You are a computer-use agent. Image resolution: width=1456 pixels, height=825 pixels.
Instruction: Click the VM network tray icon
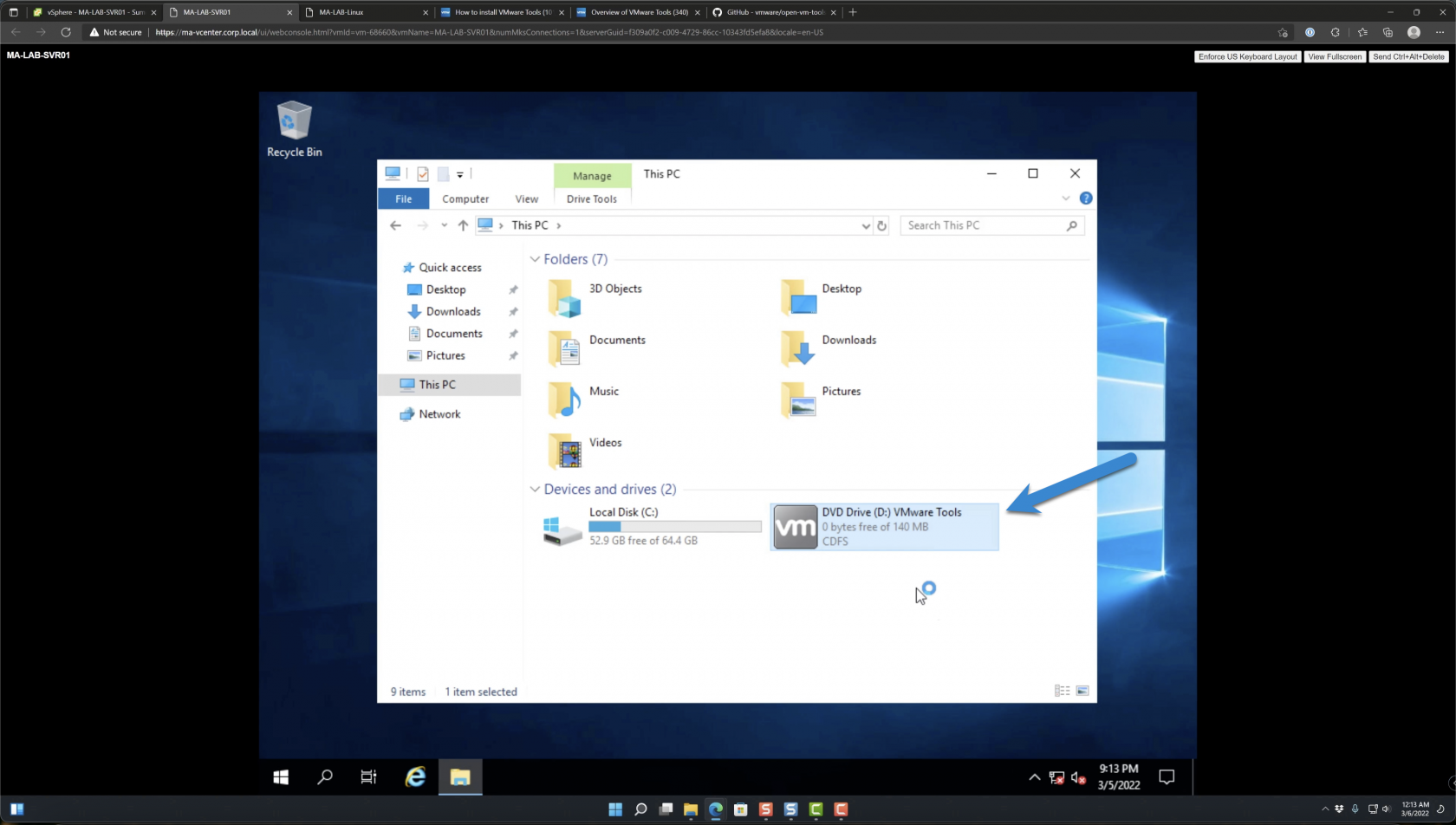(1056, 777)
